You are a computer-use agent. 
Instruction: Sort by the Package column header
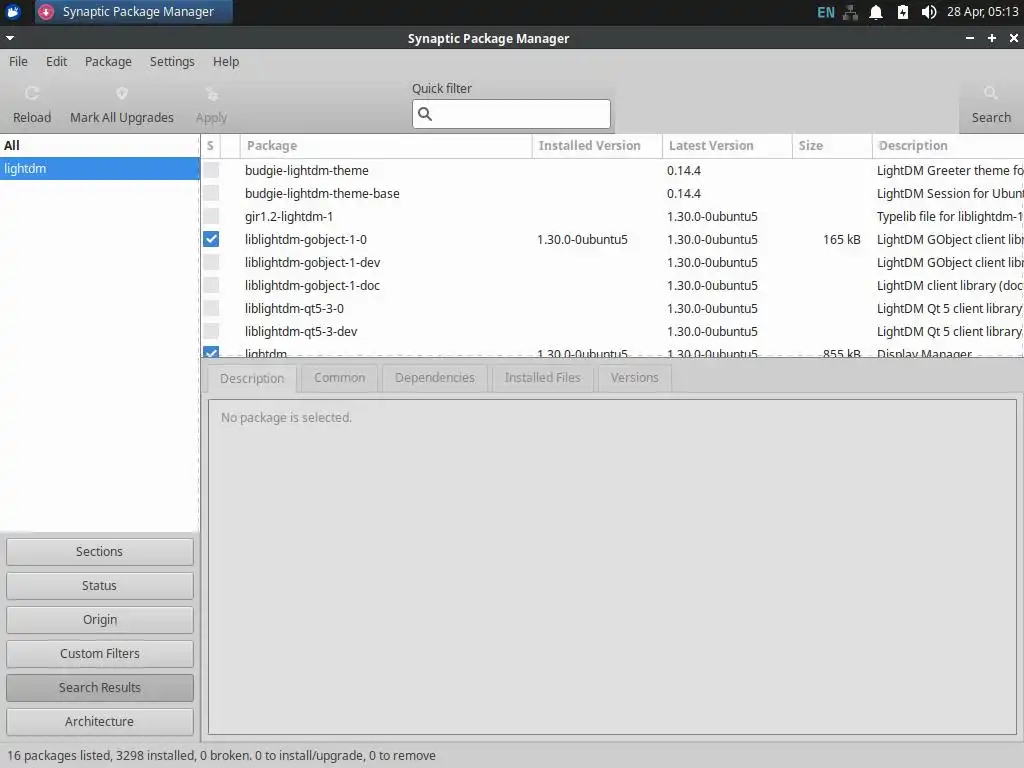[x=386, y=146]
